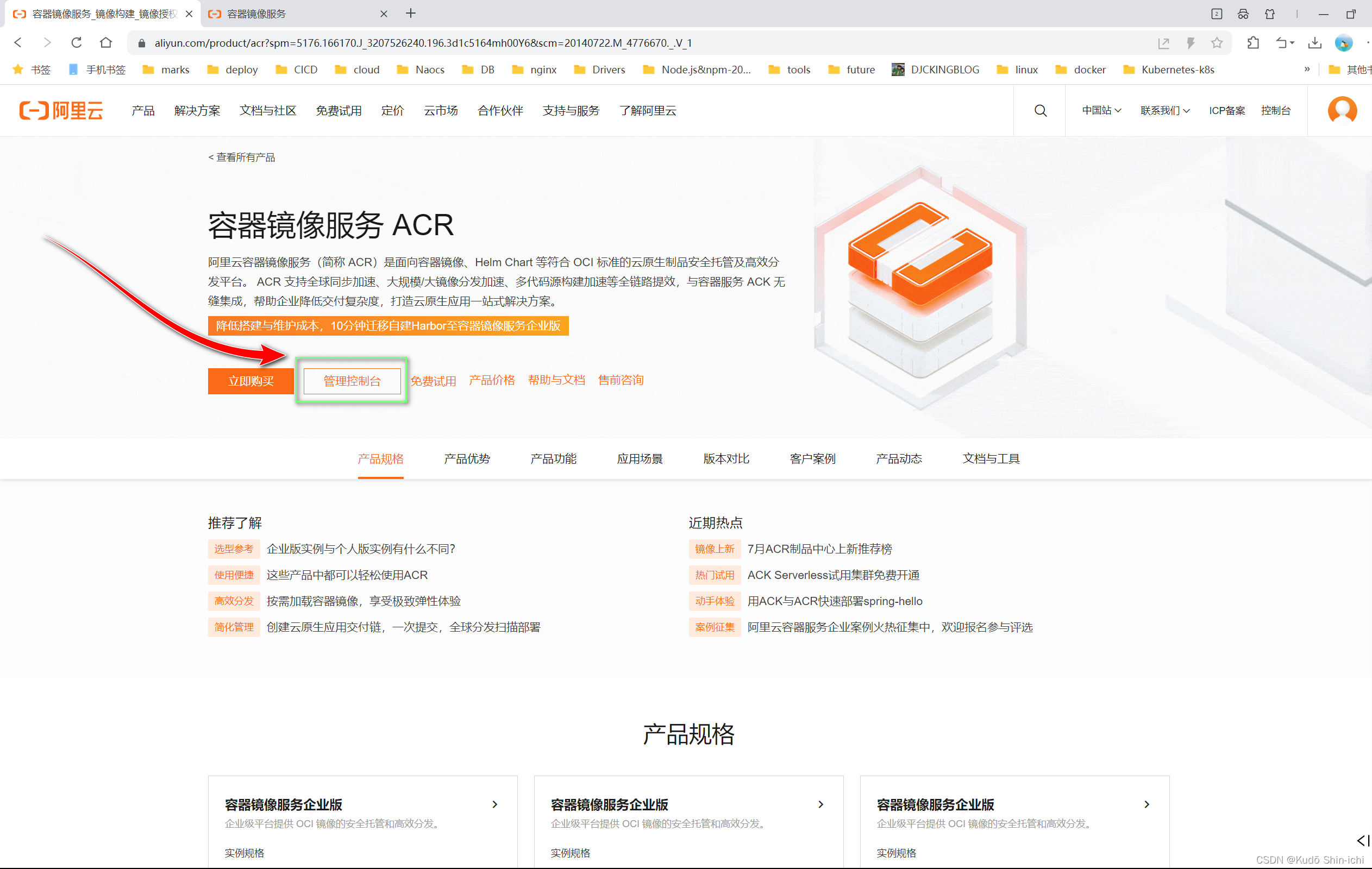Click the Aliyun search magnifier icon
The image size is (1372, 869).
point(1040,110)
